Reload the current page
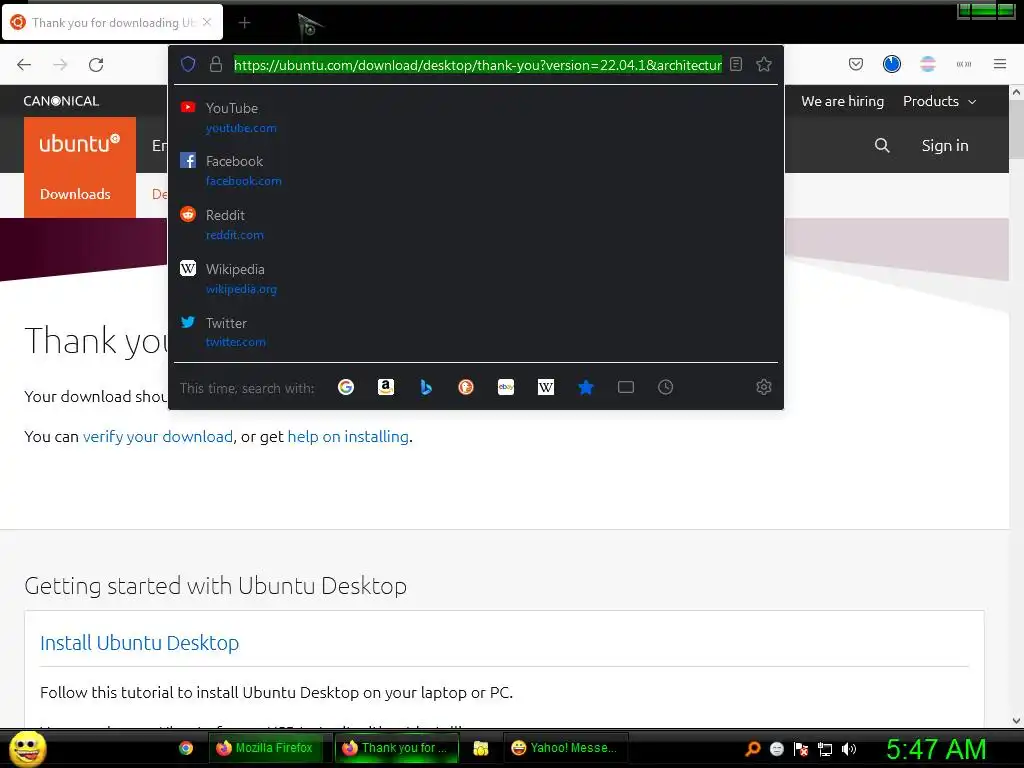1024x768 pixels. (x=96, y=65)
